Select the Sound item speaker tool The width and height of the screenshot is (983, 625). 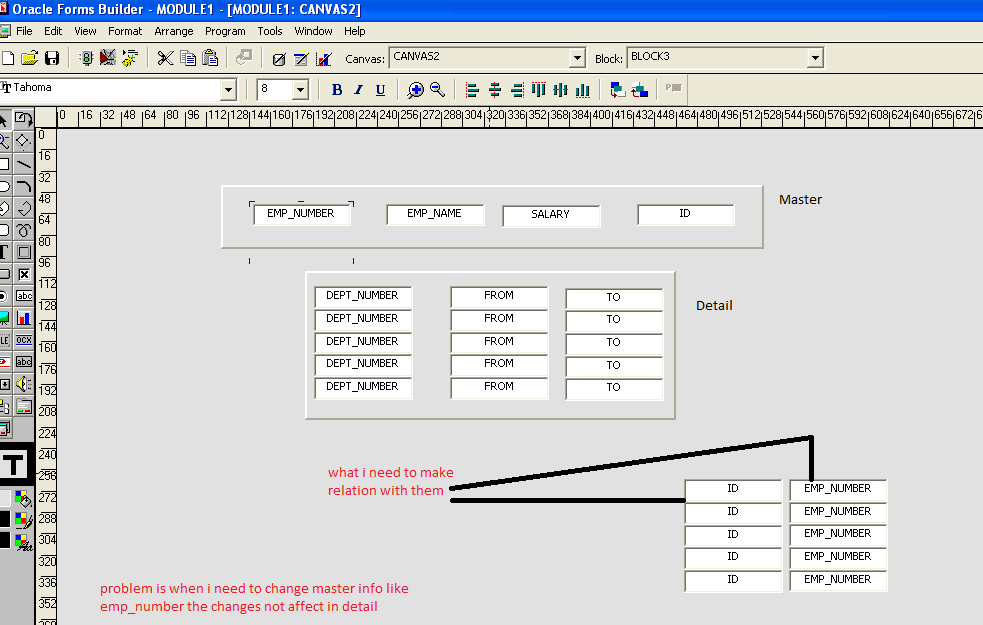tap(24, 384)
